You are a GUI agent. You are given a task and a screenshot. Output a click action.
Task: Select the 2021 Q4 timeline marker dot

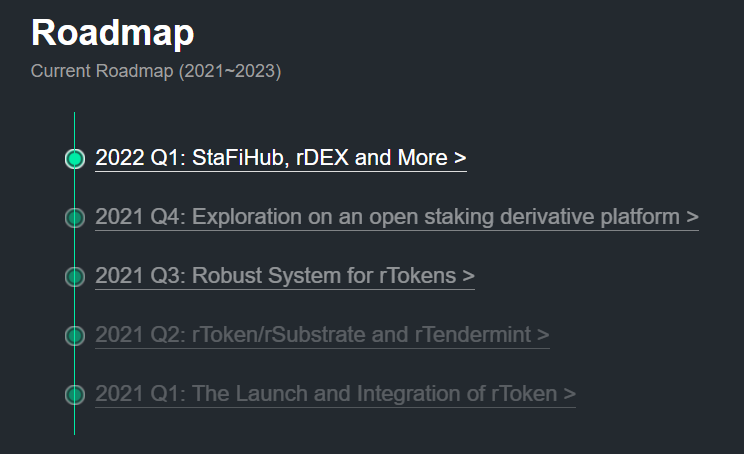coord(75,218)
